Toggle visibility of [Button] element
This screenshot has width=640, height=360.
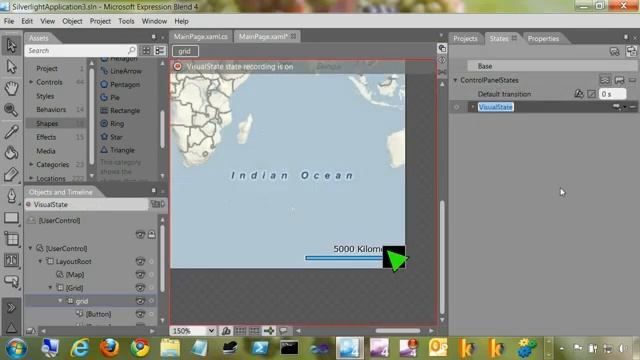tap(140, 314)
